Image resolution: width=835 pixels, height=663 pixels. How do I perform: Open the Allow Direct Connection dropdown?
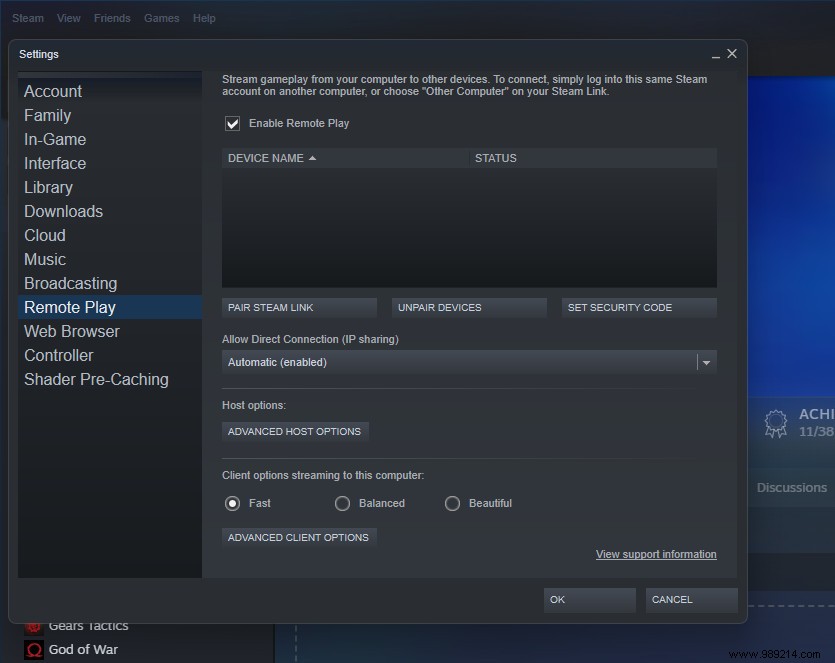click(x=706, y=362)
